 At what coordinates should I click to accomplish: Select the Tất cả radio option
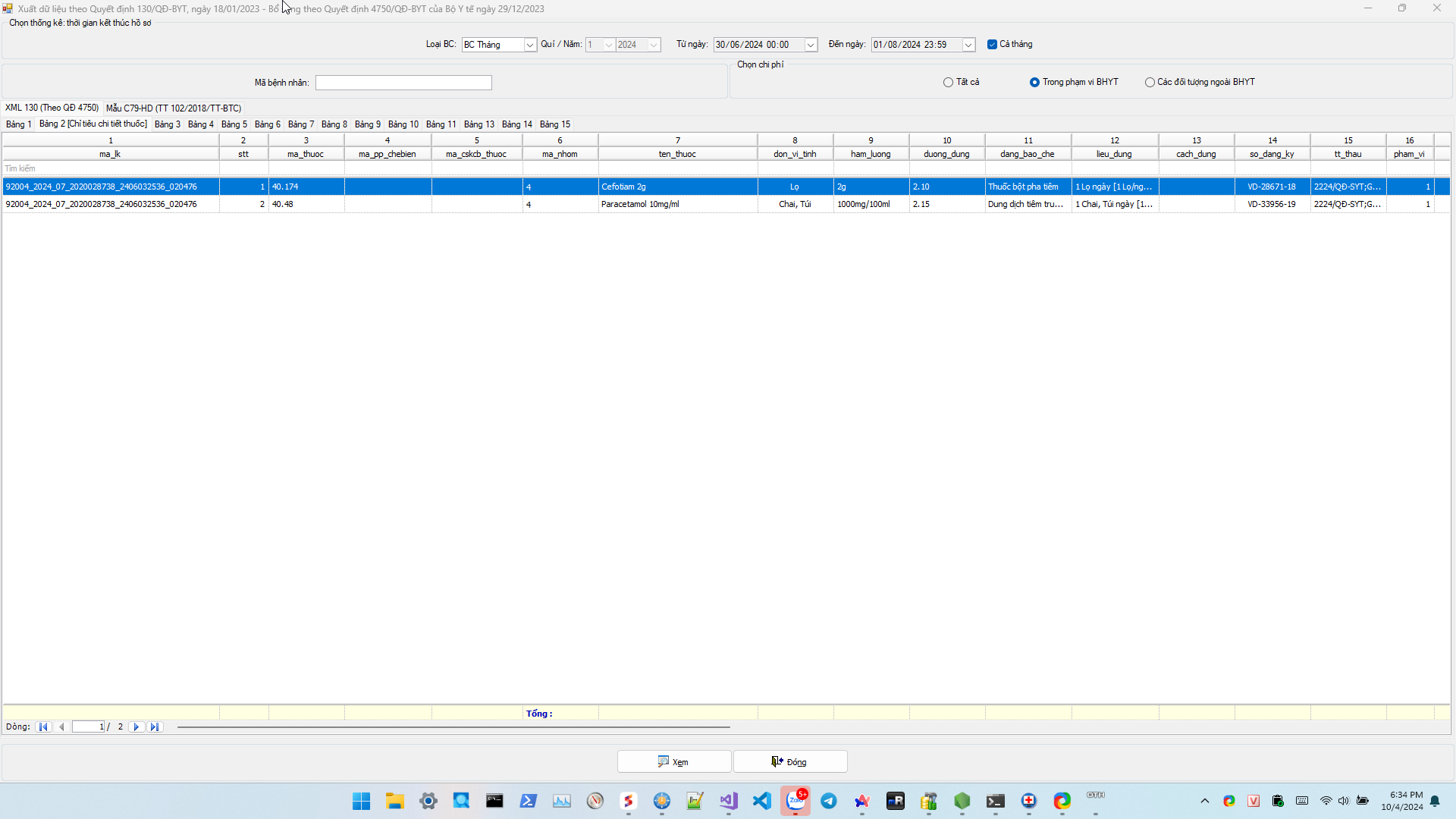[x=948, y=83]
